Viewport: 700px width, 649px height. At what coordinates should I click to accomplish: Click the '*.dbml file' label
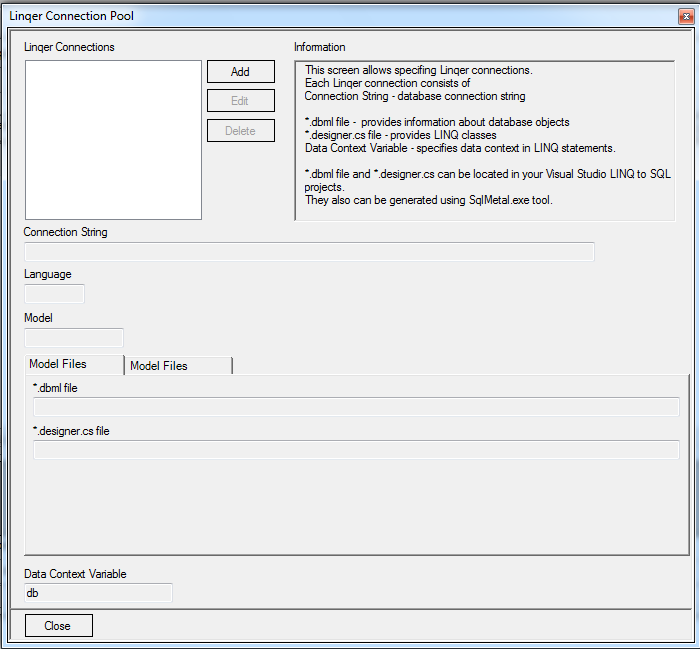click(55, 388)
